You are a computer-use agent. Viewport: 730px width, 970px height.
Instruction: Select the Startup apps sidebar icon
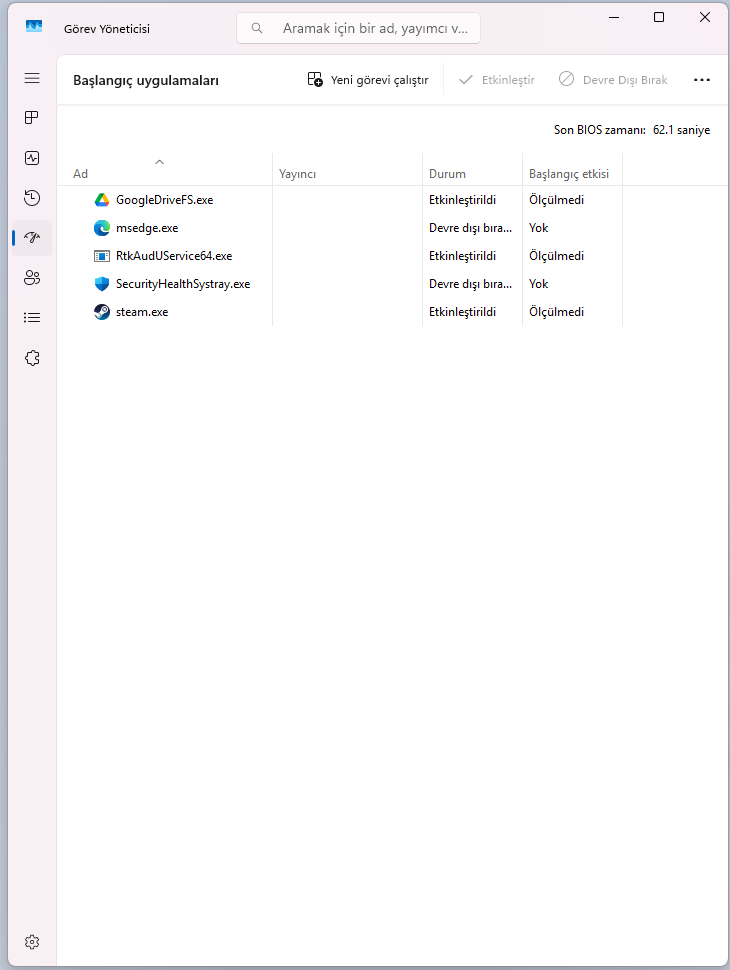(32, 238)
